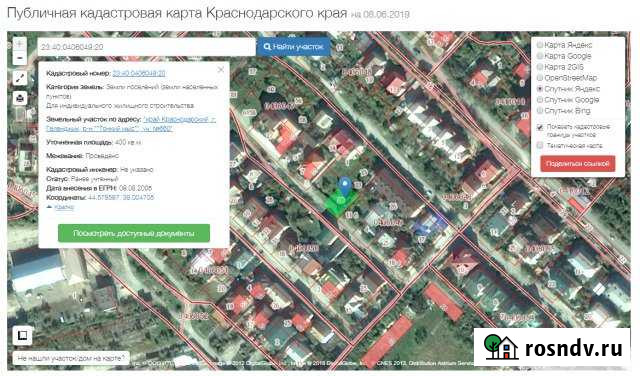Zoom out the map with minus button
The height and width of the screenshot is (376, 640).
pos(20,58)
